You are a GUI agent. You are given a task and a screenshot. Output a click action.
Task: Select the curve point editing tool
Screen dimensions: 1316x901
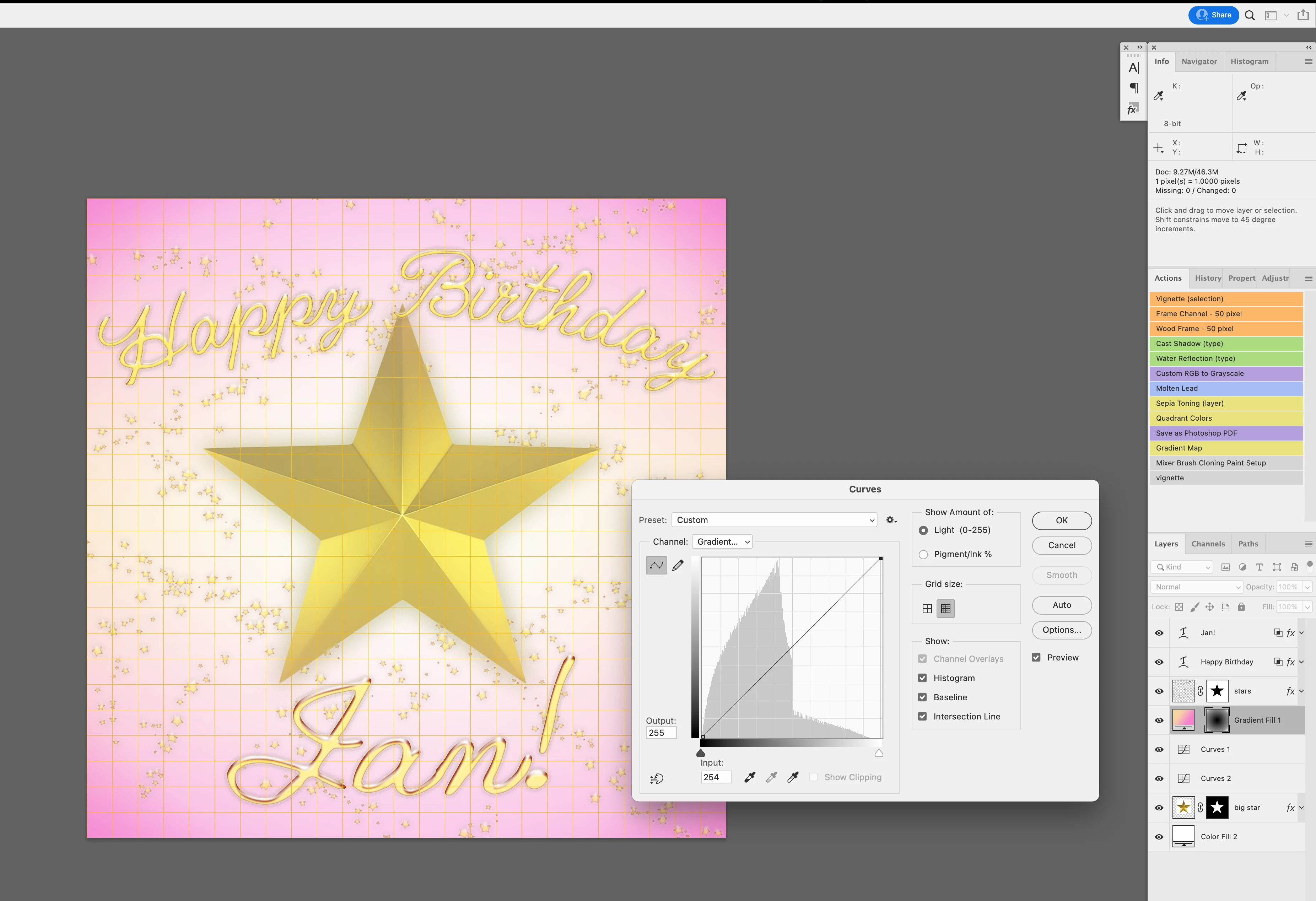pos(656,565)
